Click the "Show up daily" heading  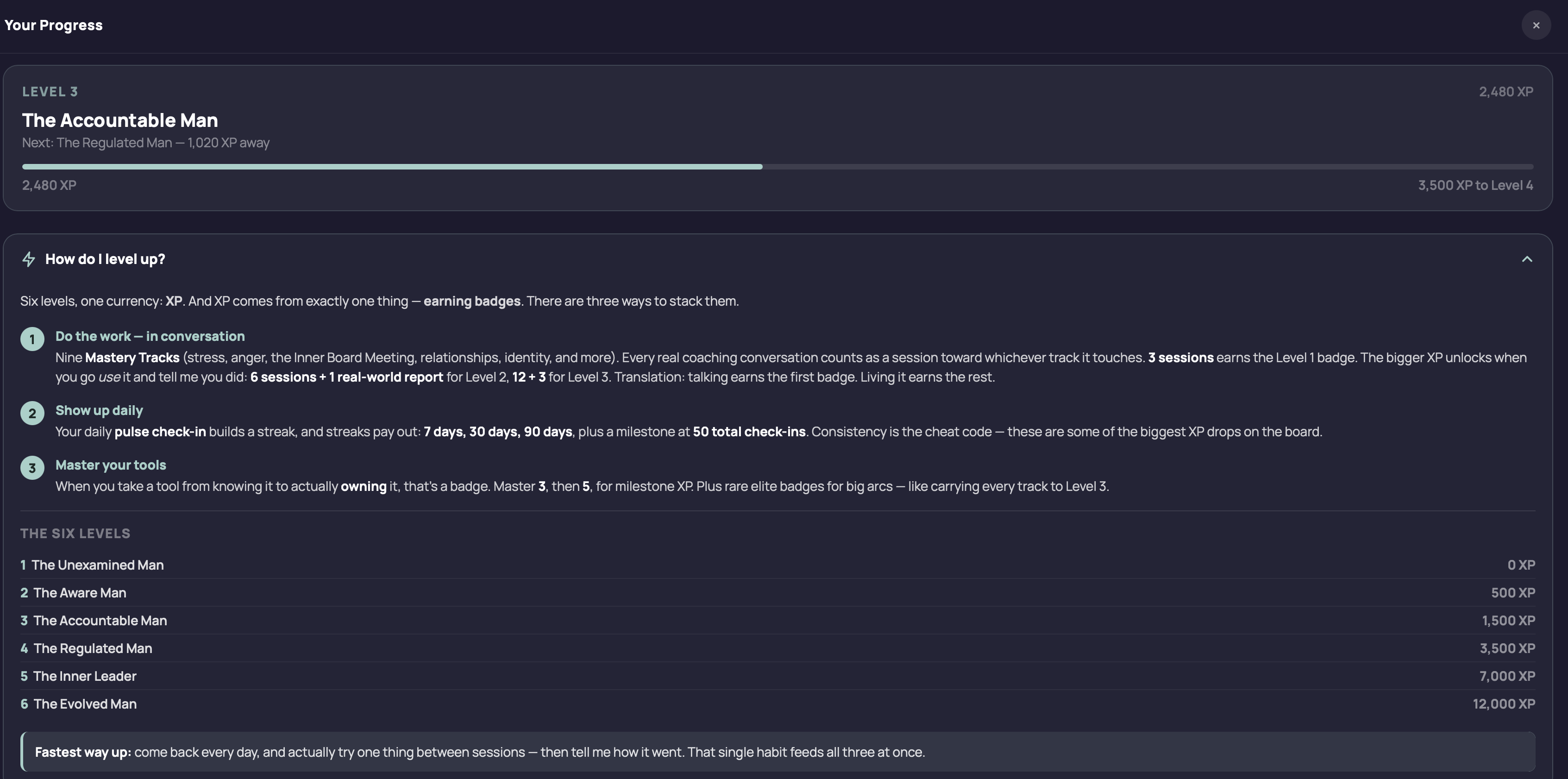(x=99, y=410)
